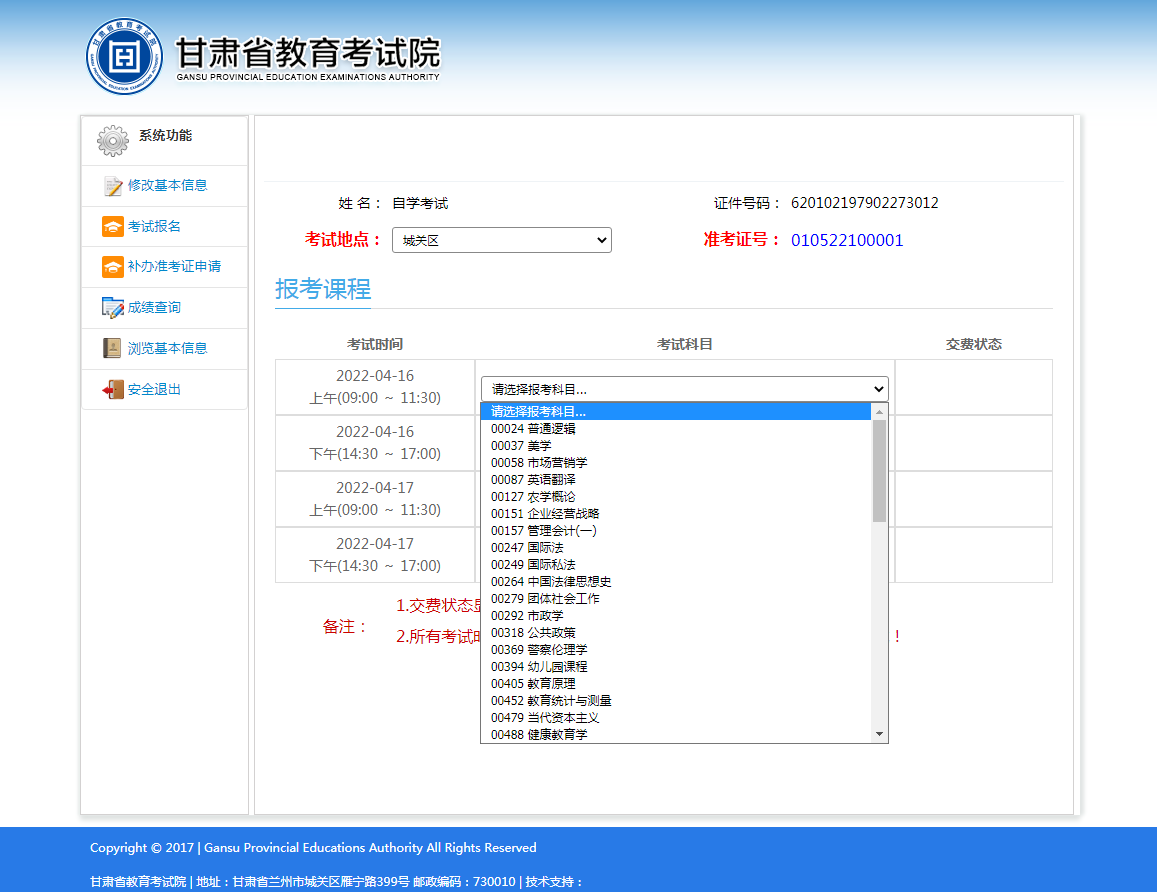This screenshot has height=892, width=1157.
Task: Click the exam subject dropdown arrow
Action: click(x=878, y=388)
